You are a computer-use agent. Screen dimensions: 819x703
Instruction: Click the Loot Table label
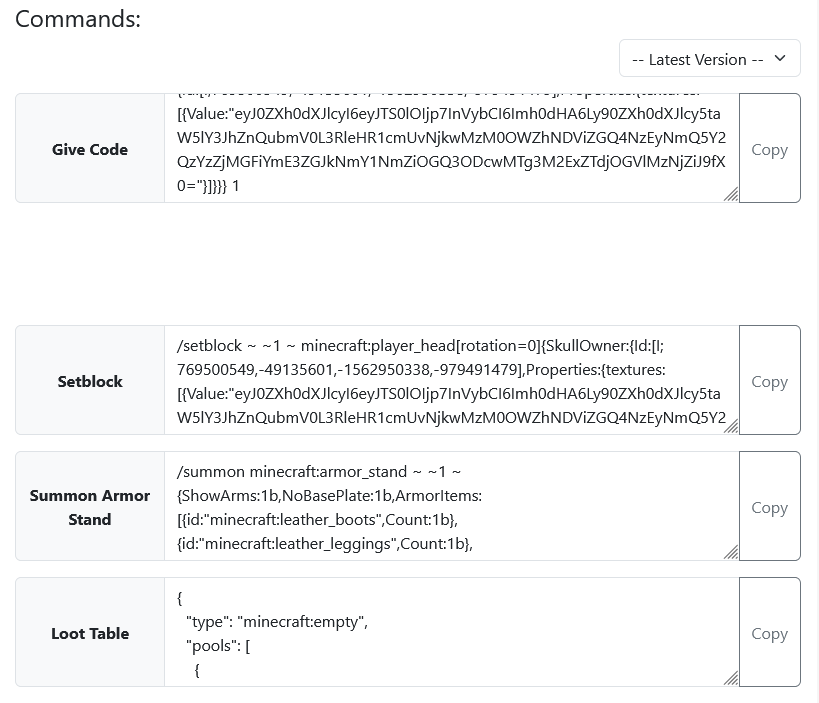[90, 633]
